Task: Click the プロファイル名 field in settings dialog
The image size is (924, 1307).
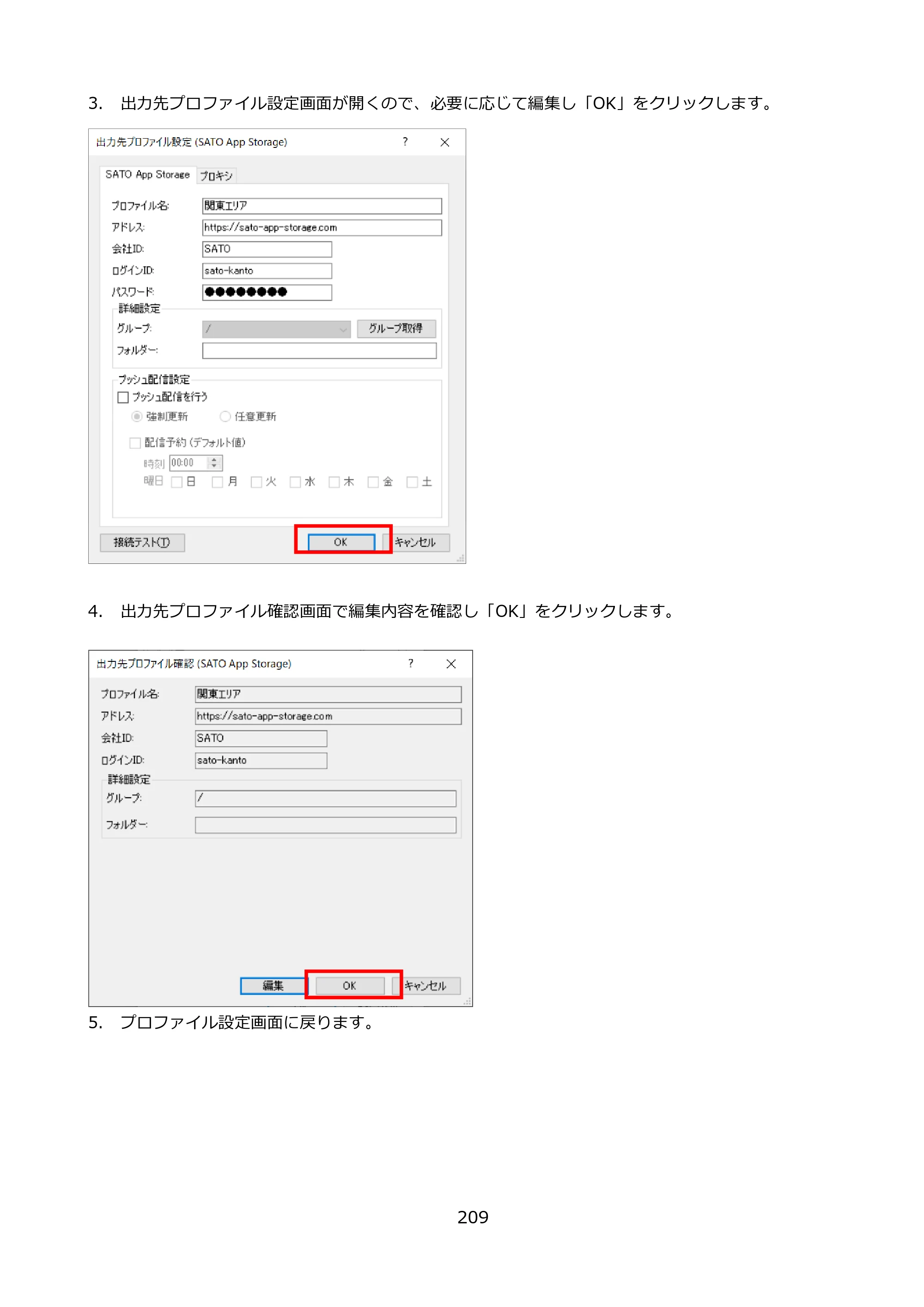Action: coord(322,206)
